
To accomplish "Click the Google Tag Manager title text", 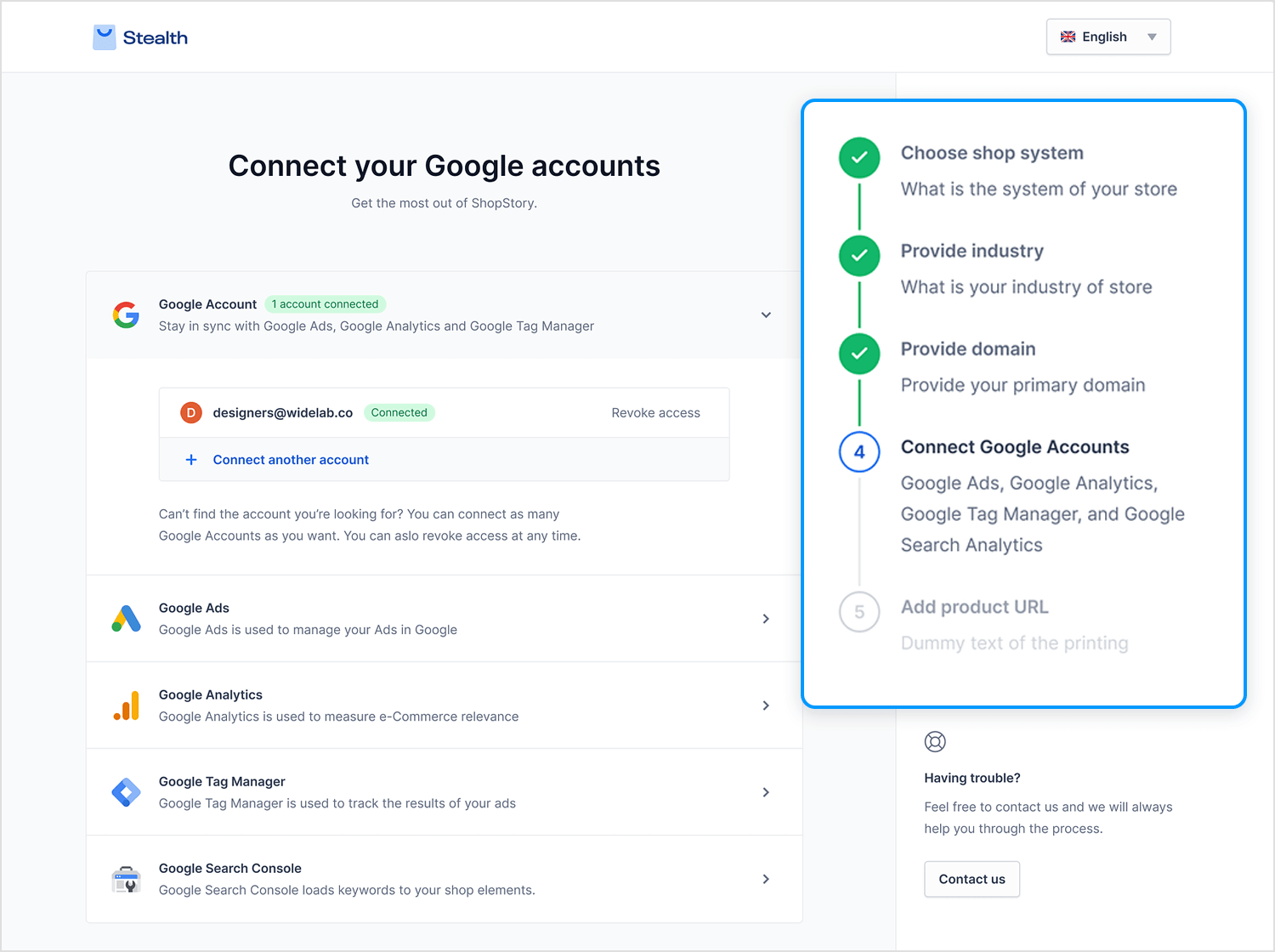I will [222, 782].
